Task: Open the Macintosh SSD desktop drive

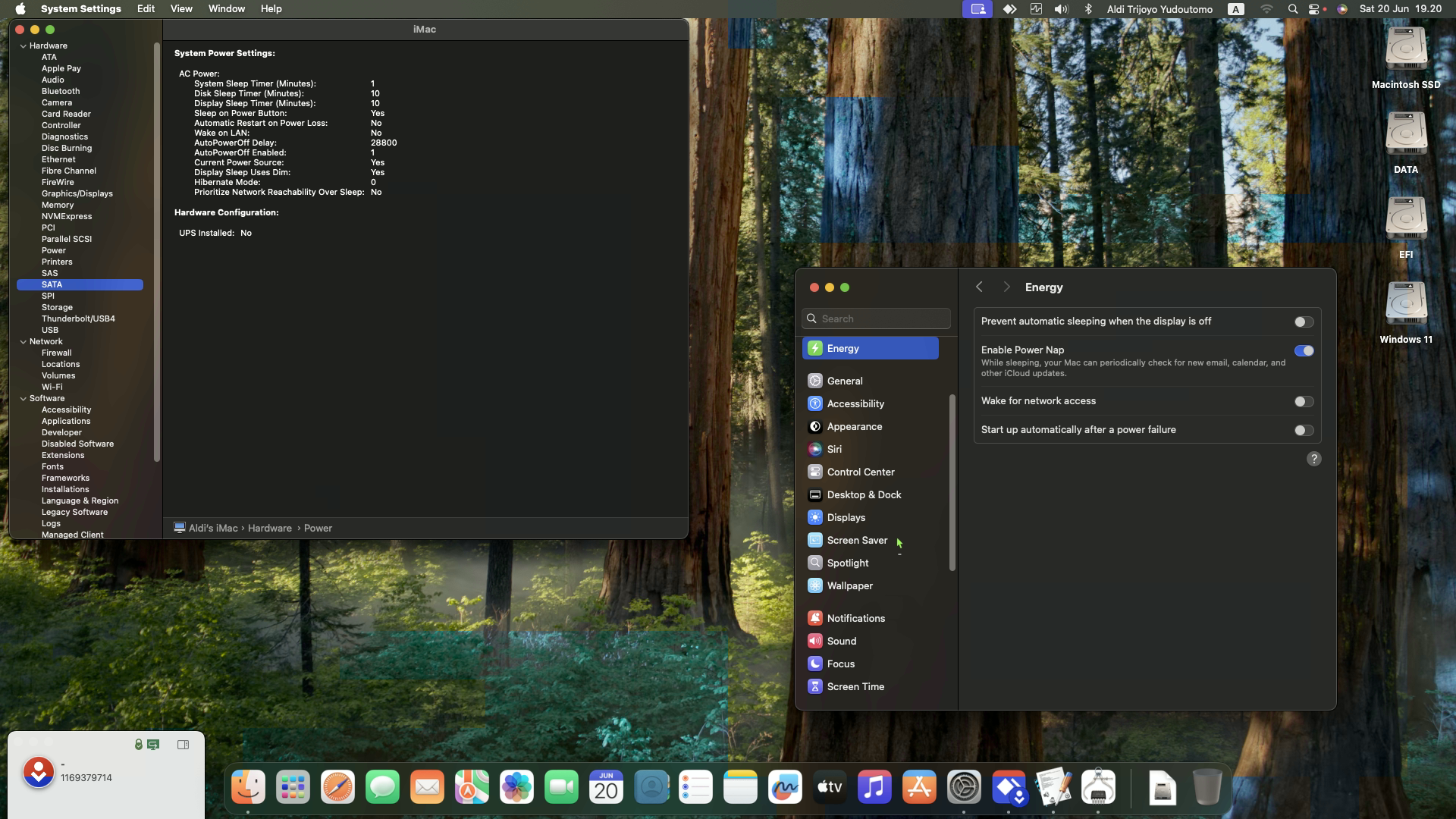Action: click(1405, 58)
